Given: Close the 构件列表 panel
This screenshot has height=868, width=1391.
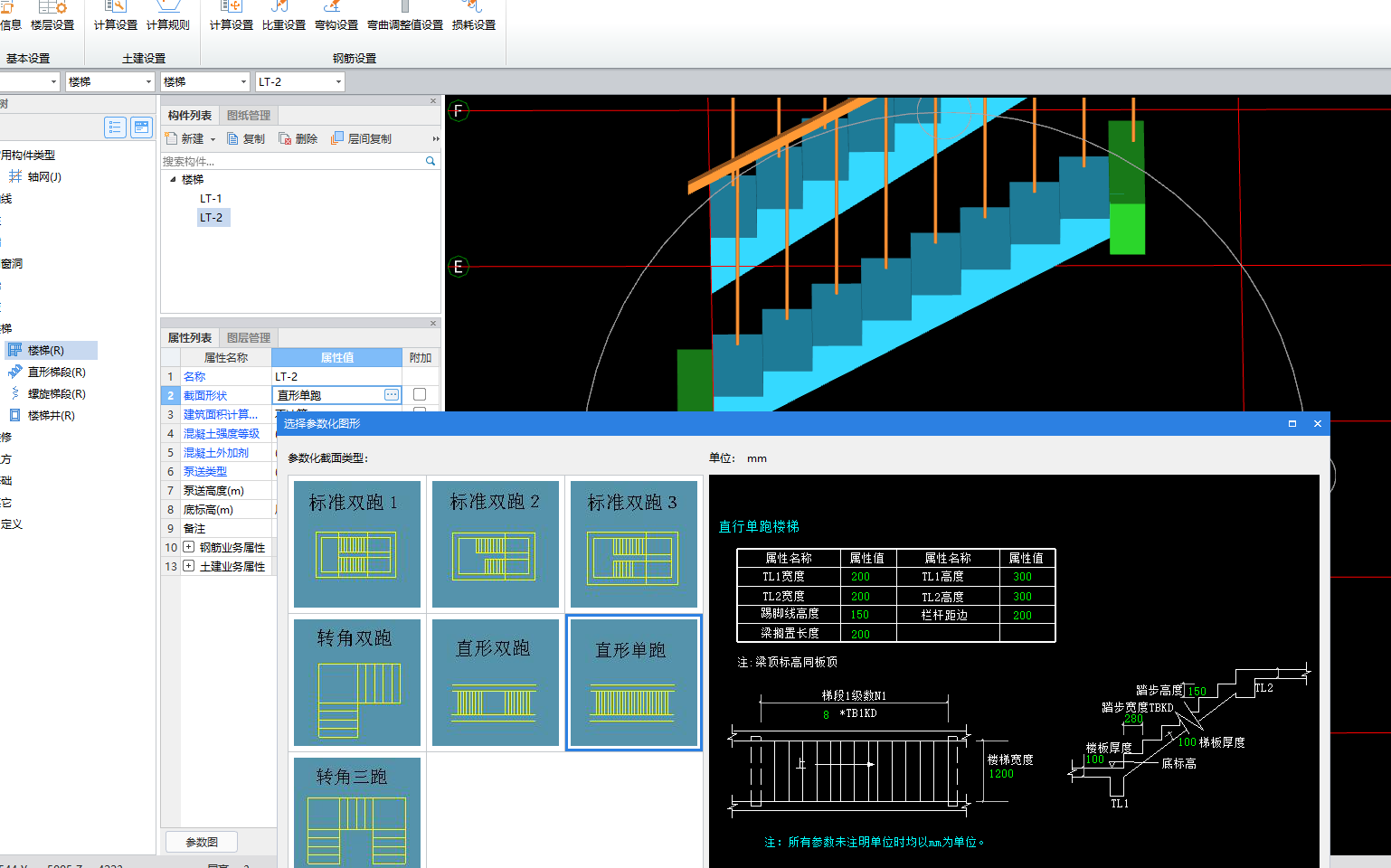Looking at the screenshot, I should tap(433, 101).
